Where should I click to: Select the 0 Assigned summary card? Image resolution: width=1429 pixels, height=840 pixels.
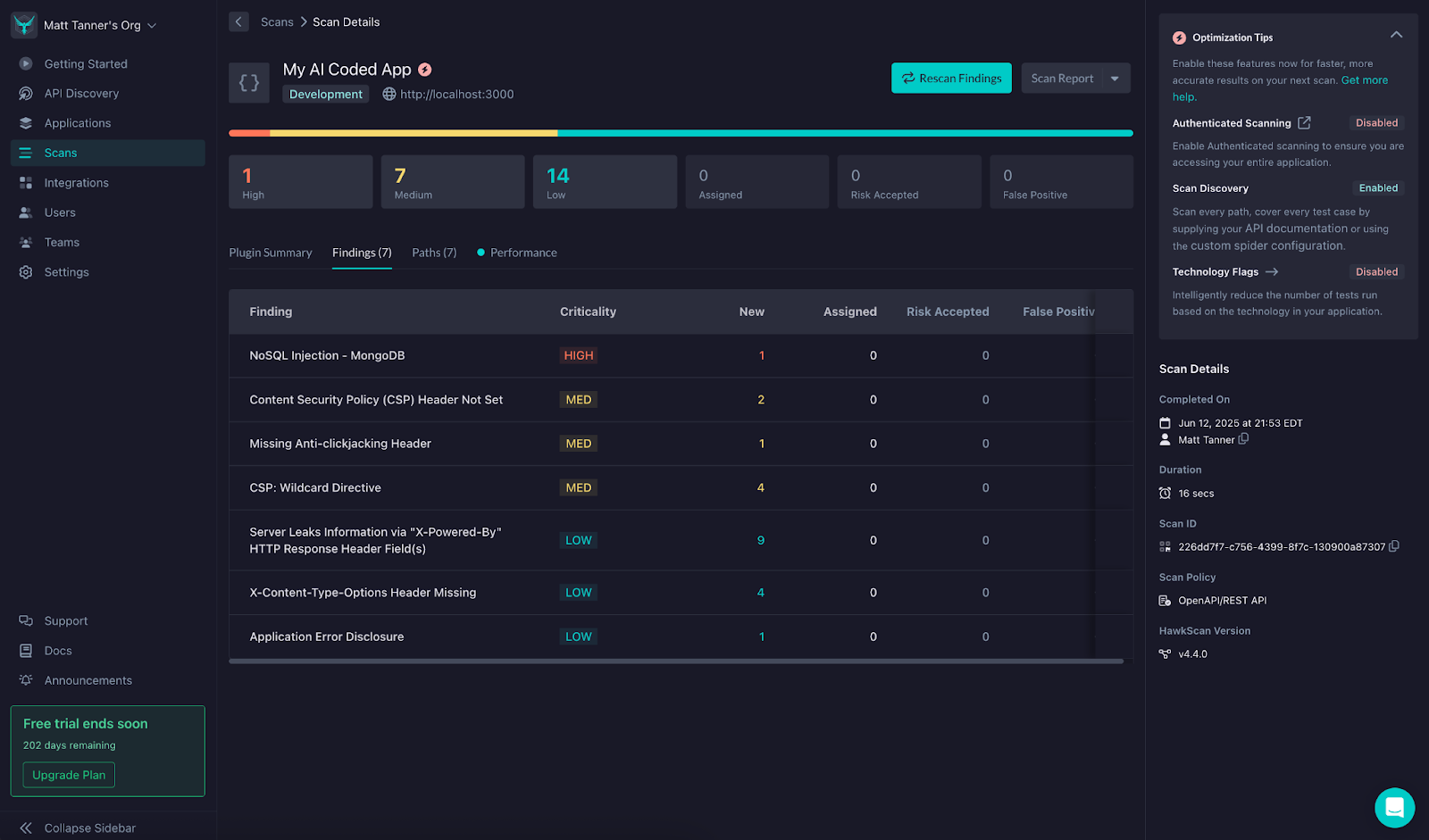click(x=757, y=182)
